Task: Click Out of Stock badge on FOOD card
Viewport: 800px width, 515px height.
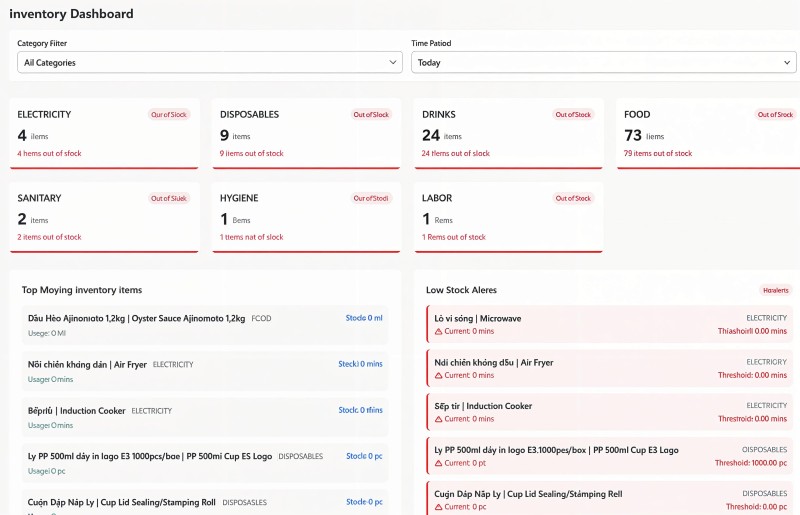Action: [775, 115]
